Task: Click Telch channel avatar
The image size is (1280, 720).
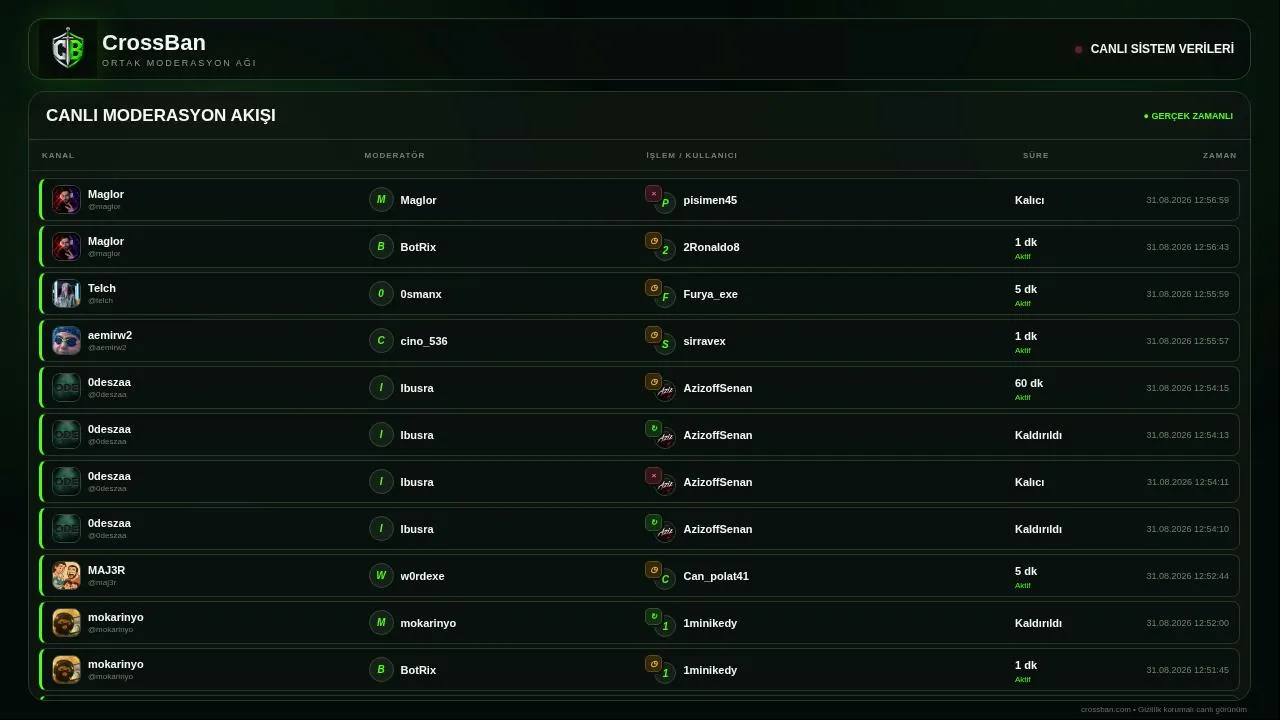Action: click(x=66, y=294)
